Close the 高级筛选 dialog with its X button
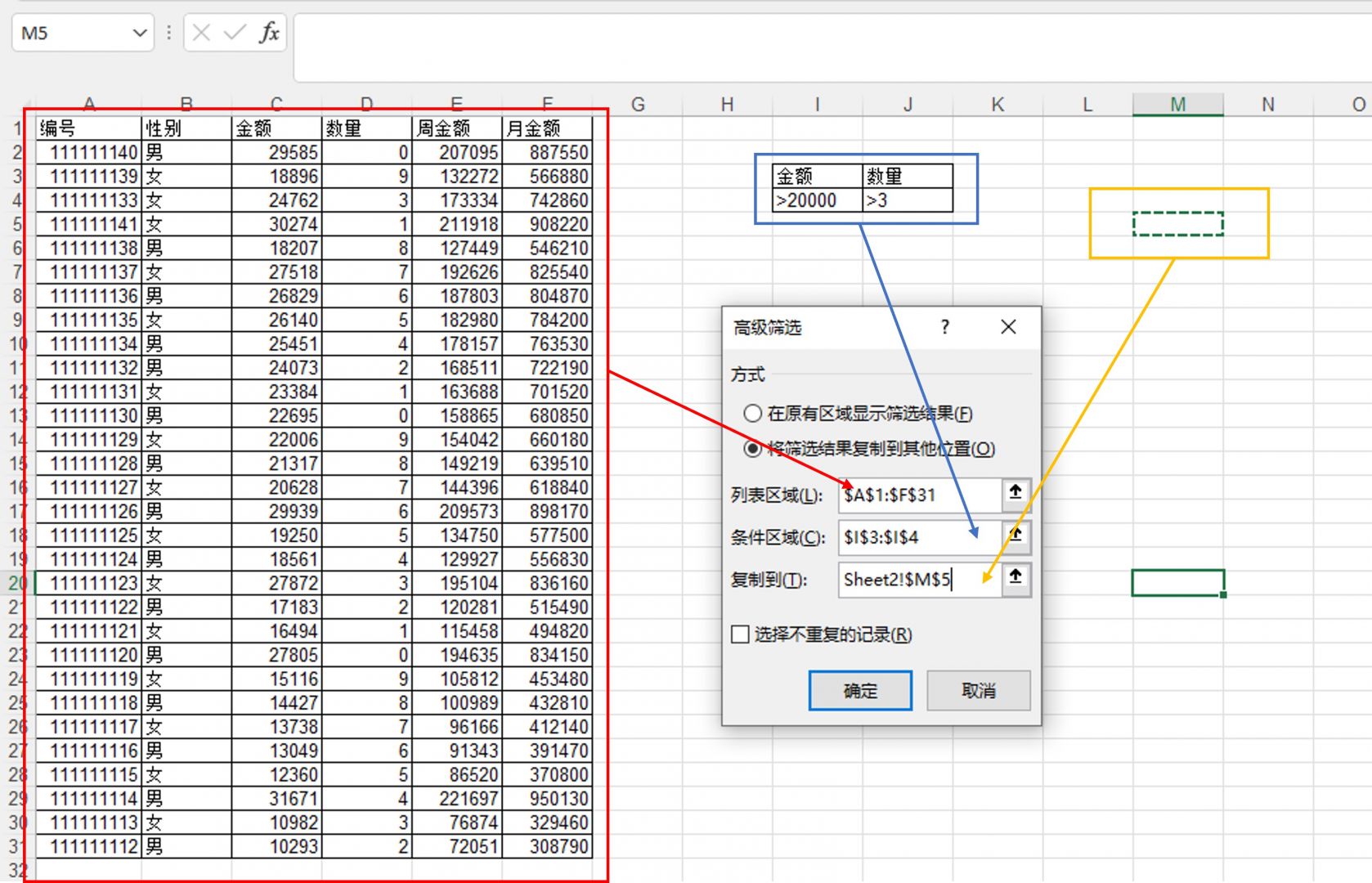The image size is (1372, 883). coord(1008,327)
